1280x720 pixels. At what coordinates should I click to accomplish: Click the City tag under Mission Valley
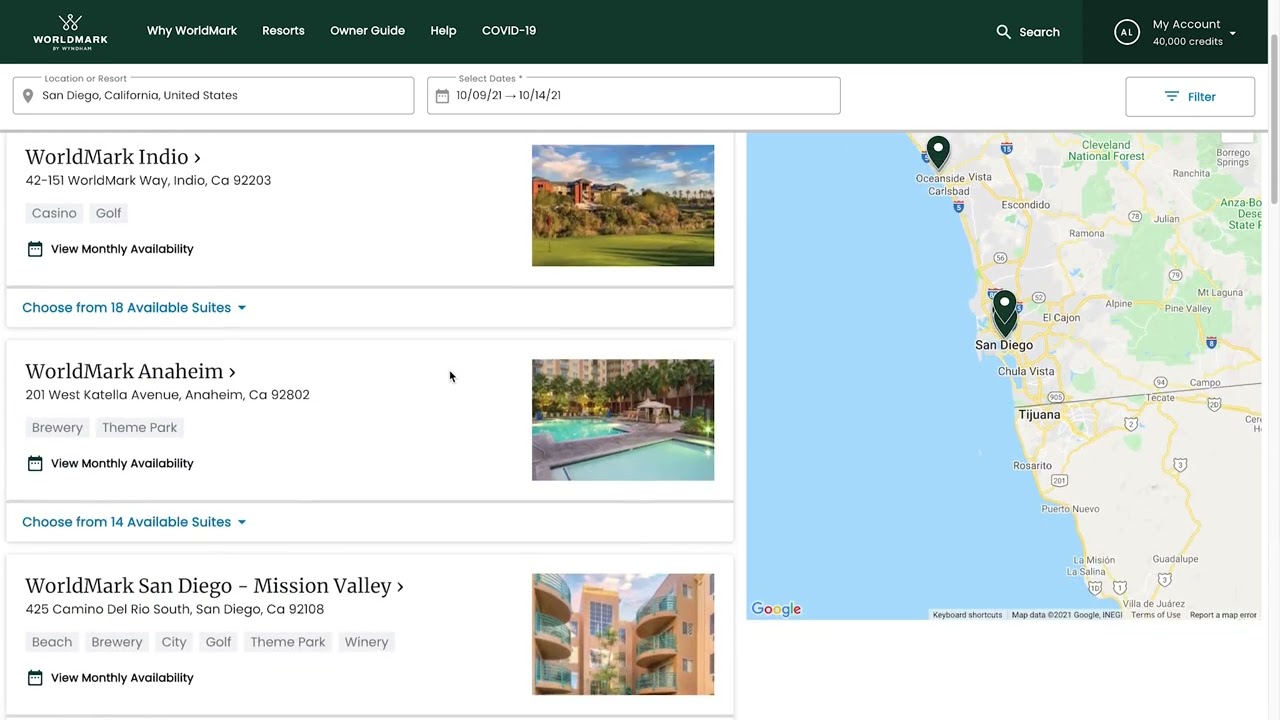(x=174, y=642)
